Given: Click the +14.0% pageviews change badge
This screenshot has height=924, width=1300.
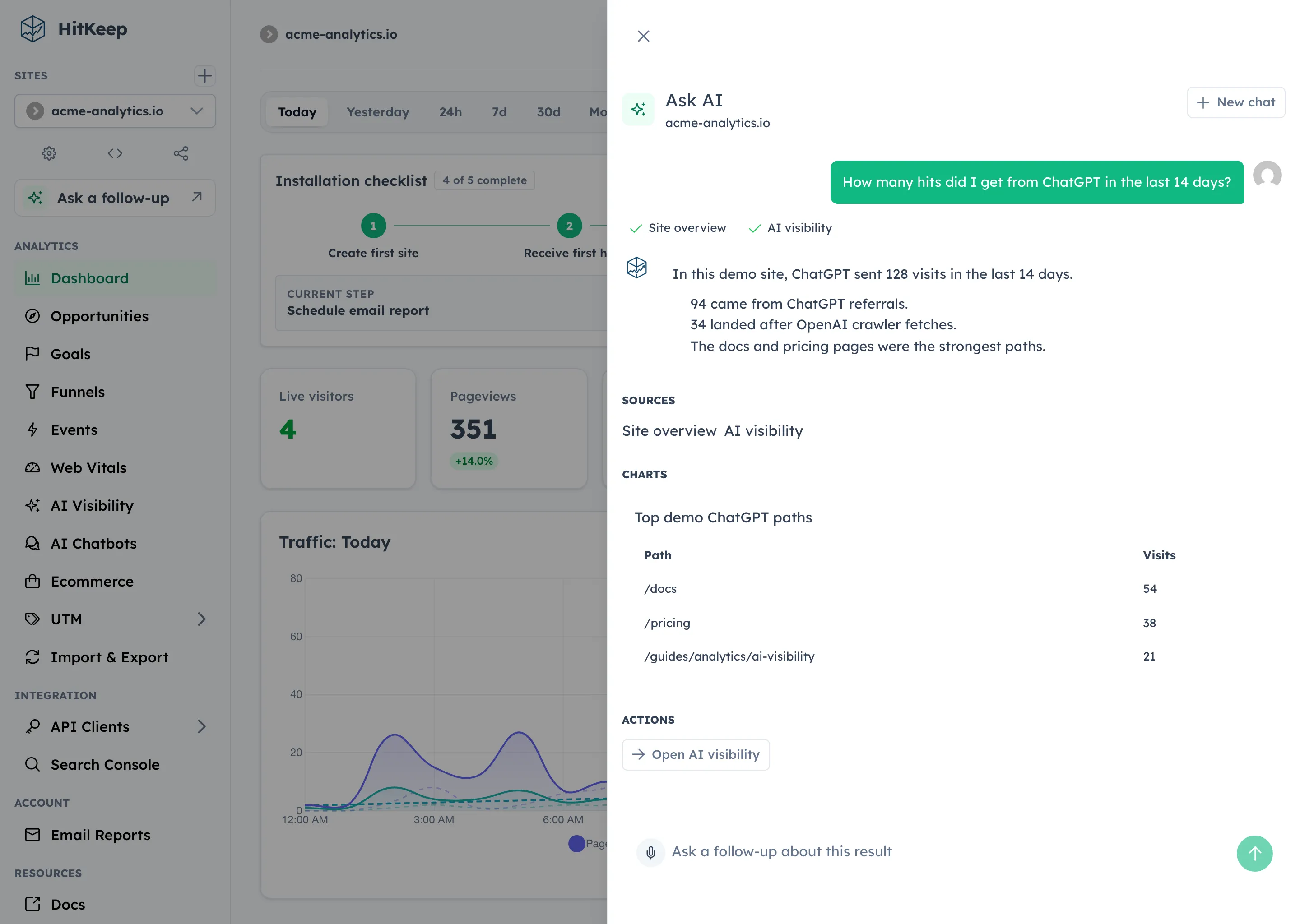Looking at the screenshot, I should [474, 461].
